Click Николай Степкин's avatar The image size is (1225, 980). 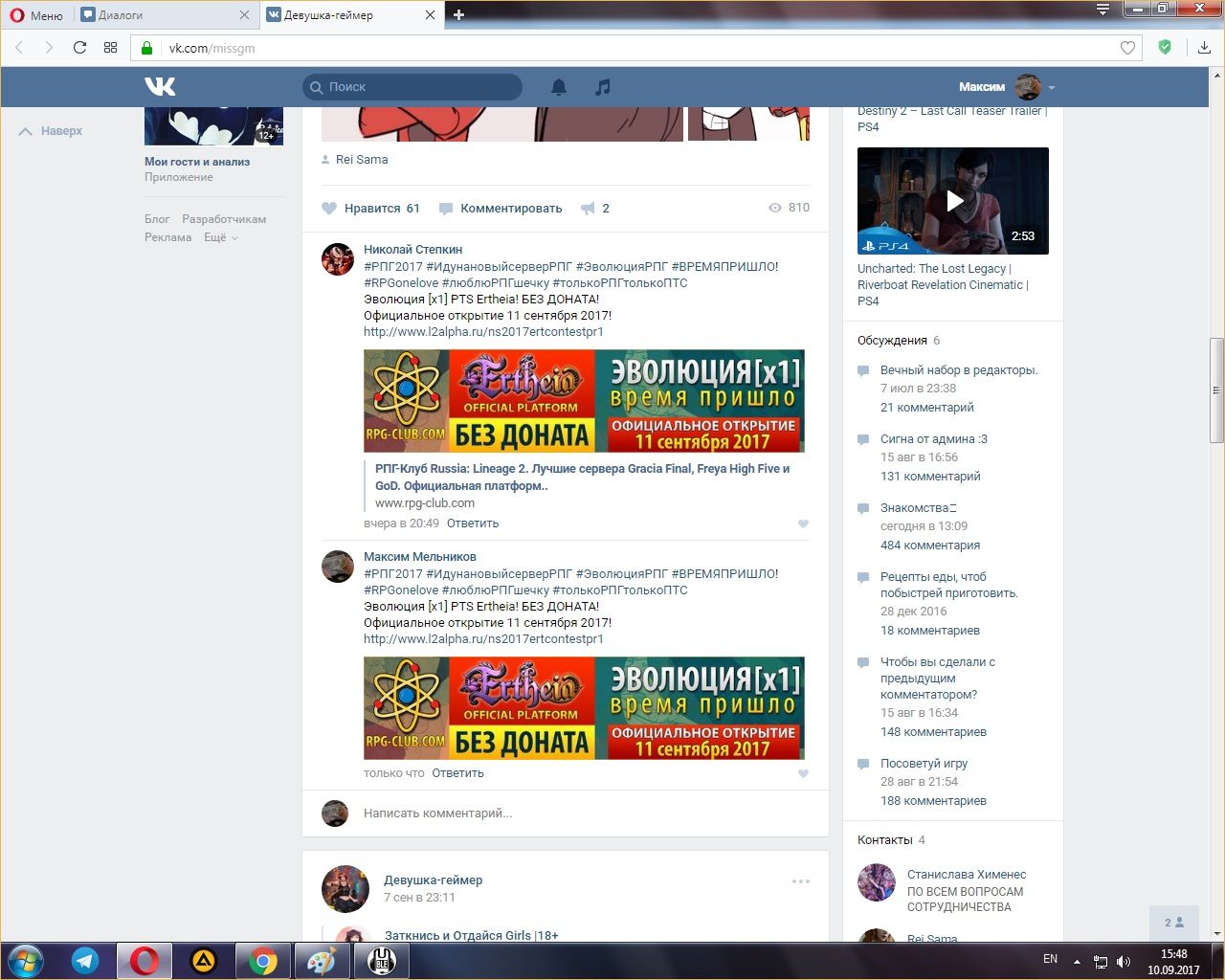337,259
